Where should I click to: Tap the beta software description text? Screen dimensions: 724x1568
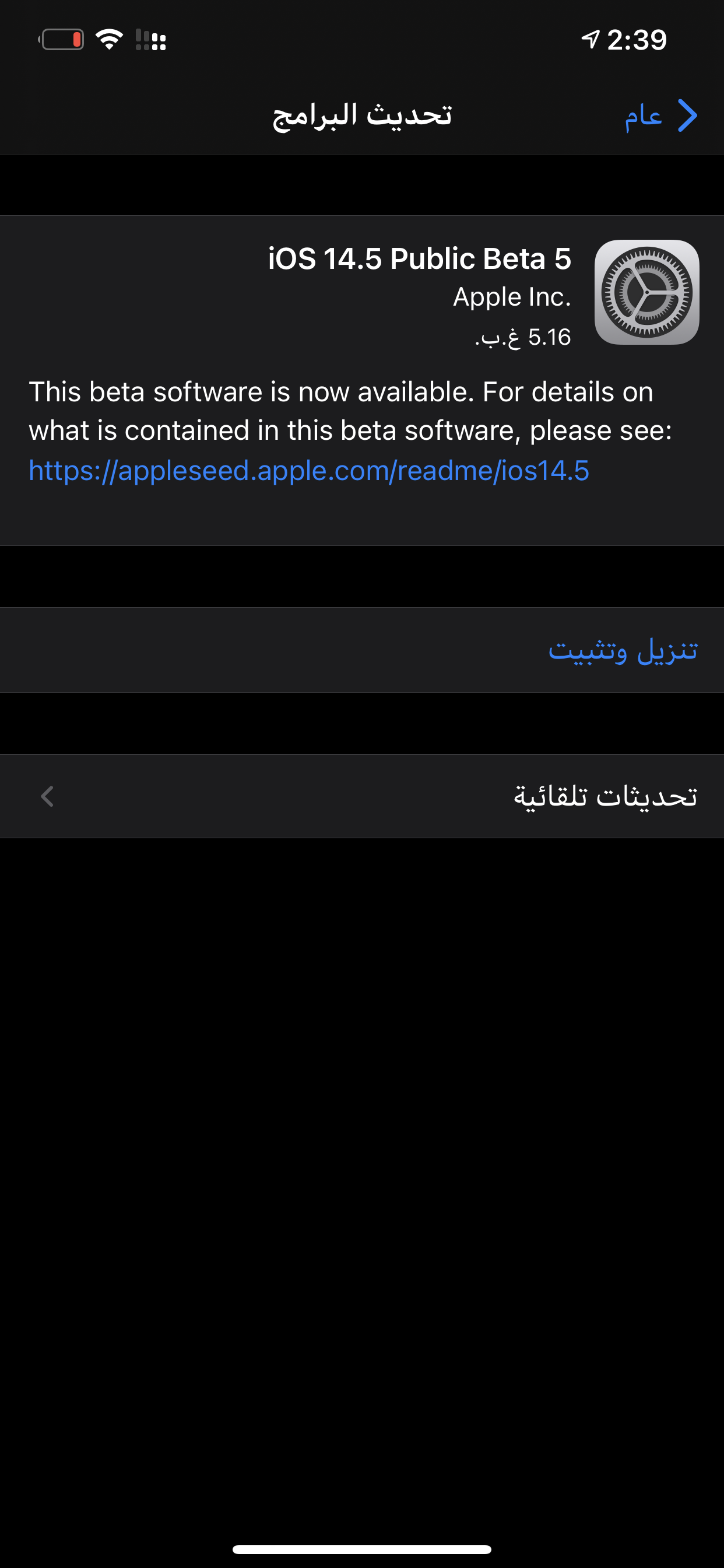[x=350, y=411]
